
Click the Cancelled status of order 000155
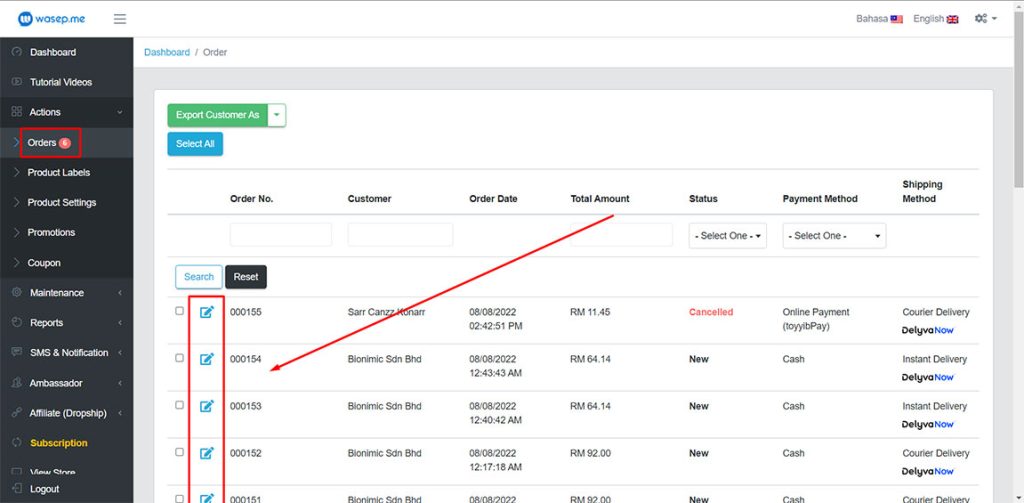[711, 312]
